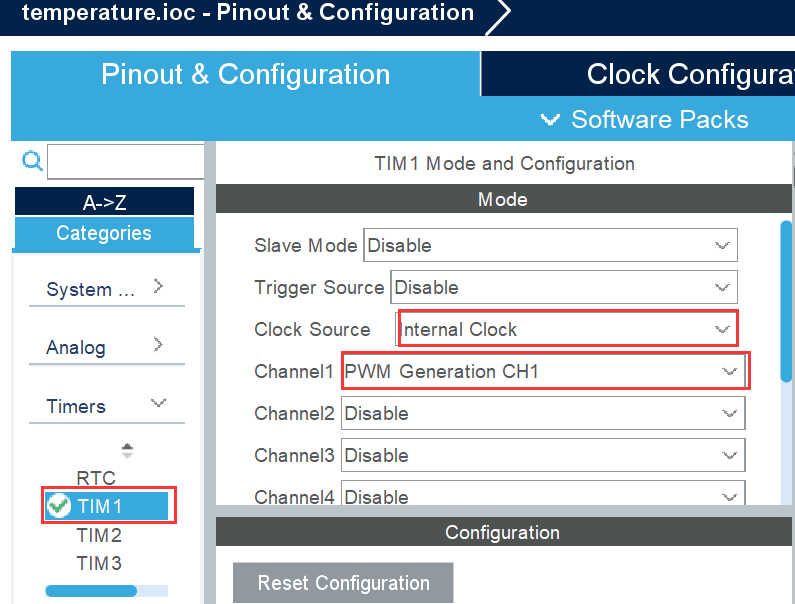The image size is (795, 604).
Task: Click the green checkmark beside TIM1
Action: click(x=59, y=506)
